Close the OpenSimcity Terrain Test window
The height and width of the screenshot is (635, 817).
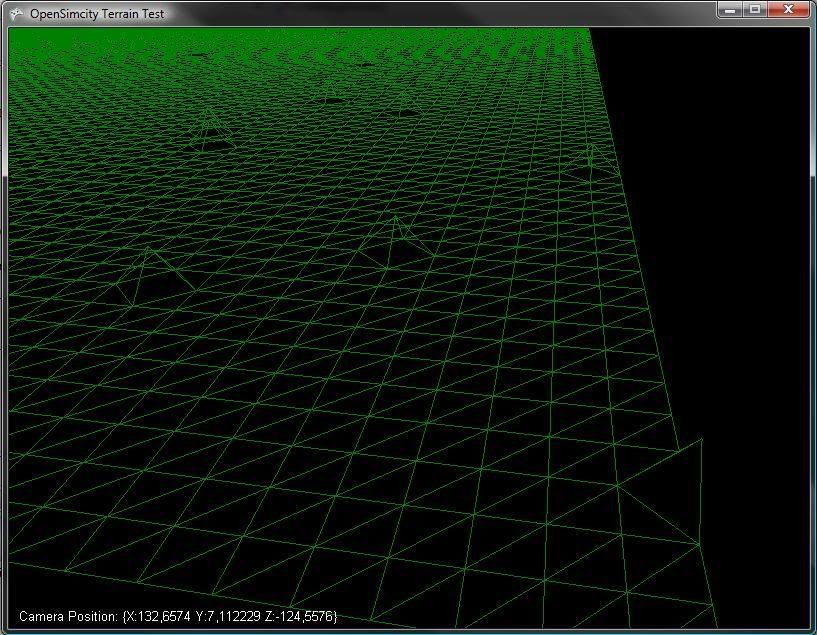coord(788,10)
